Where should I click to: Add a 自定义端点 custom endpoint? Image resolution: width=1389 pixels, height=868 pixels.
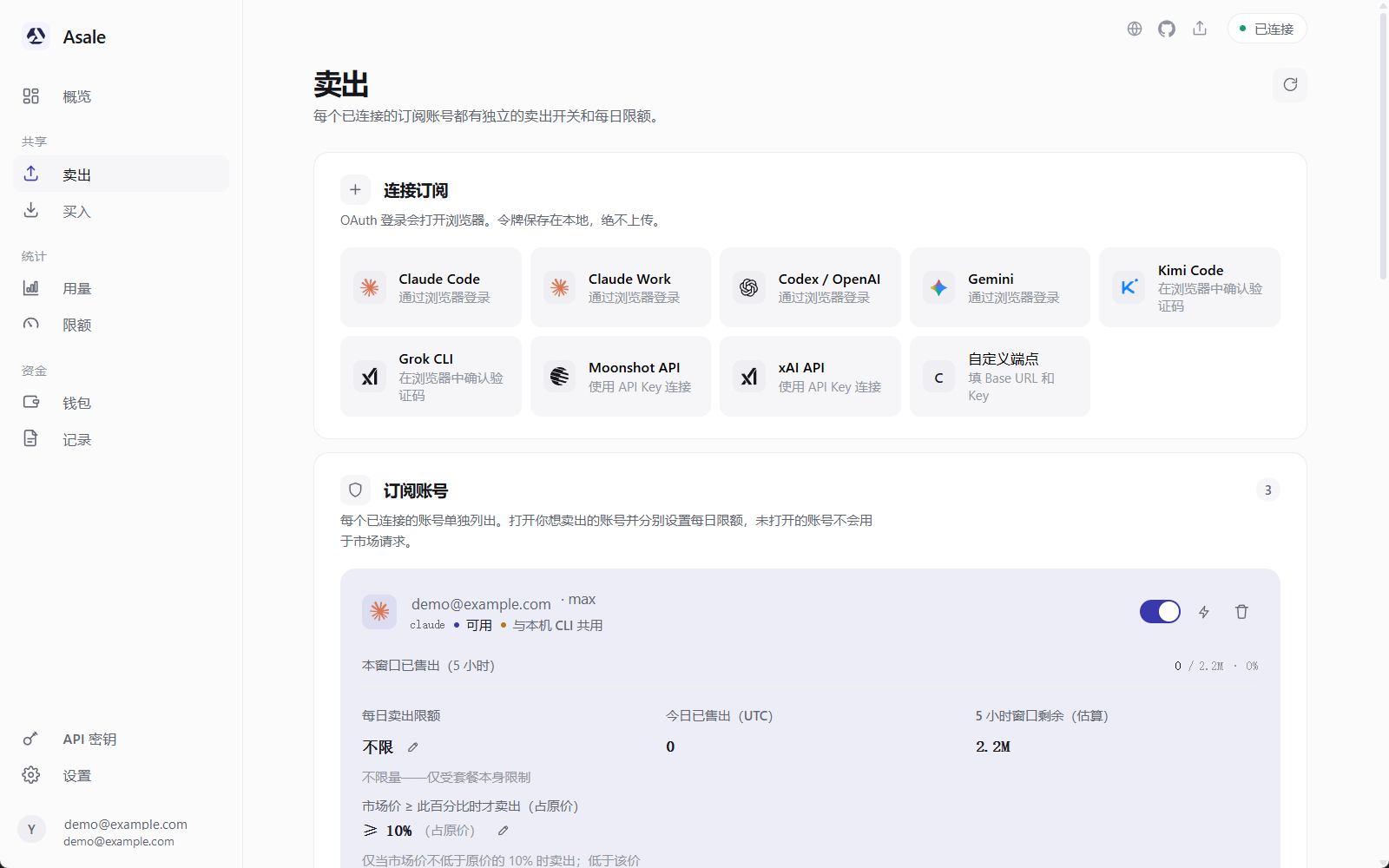click(1000, 376)
